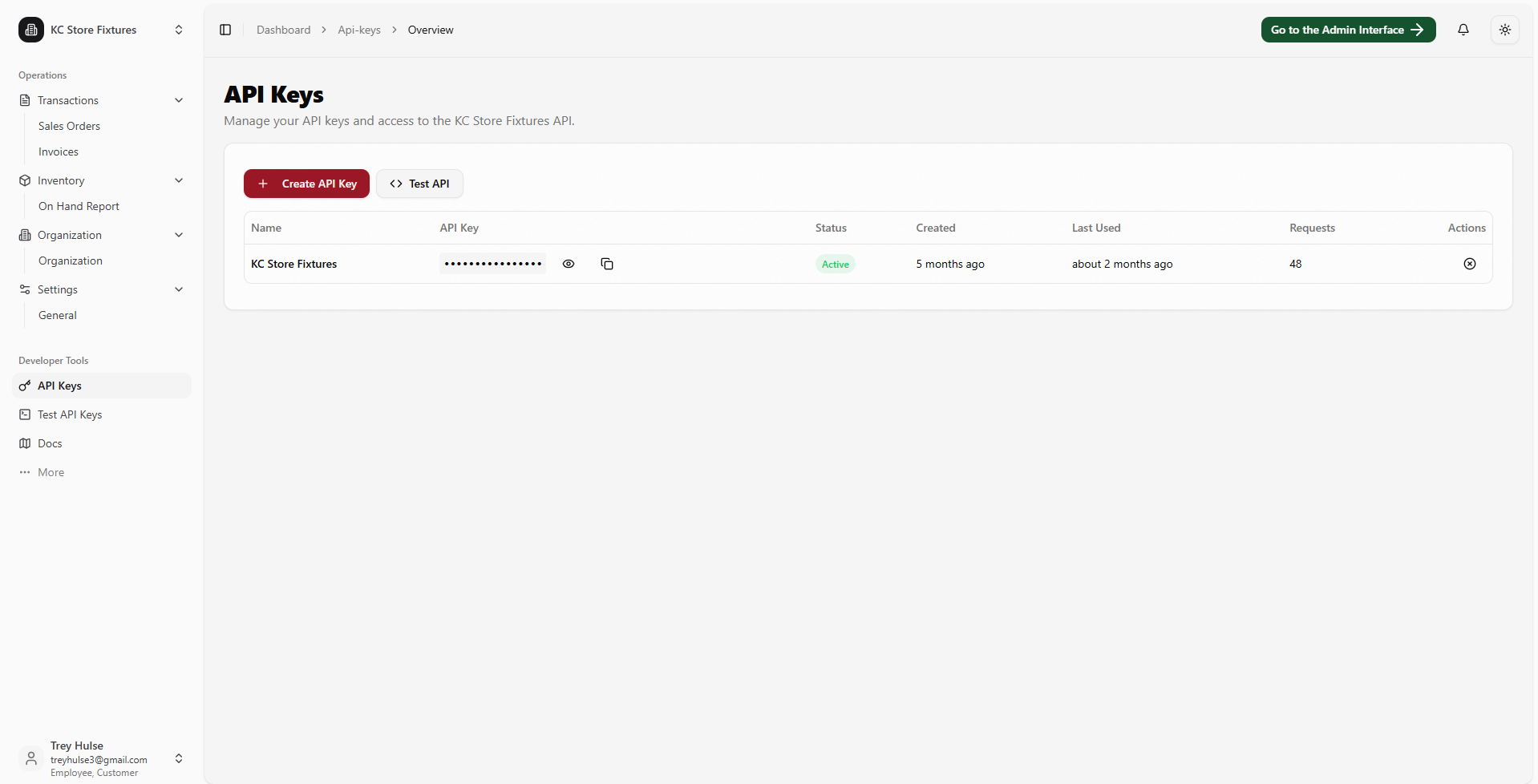Click the Create API Key button

click(306, 184)
